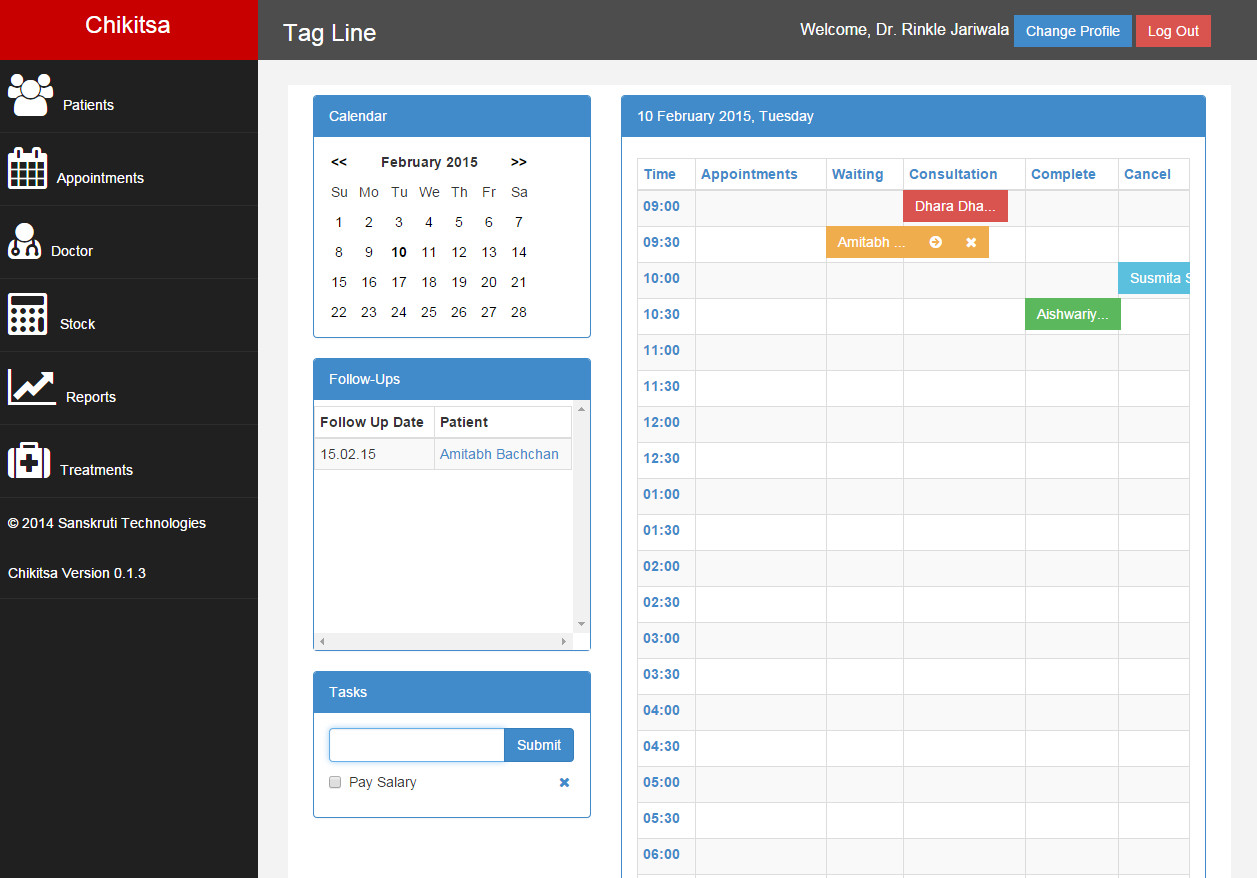Cancel Amitabh appointment with X icon
This screenshot has width=1257, height=878.
pos(971,242)
